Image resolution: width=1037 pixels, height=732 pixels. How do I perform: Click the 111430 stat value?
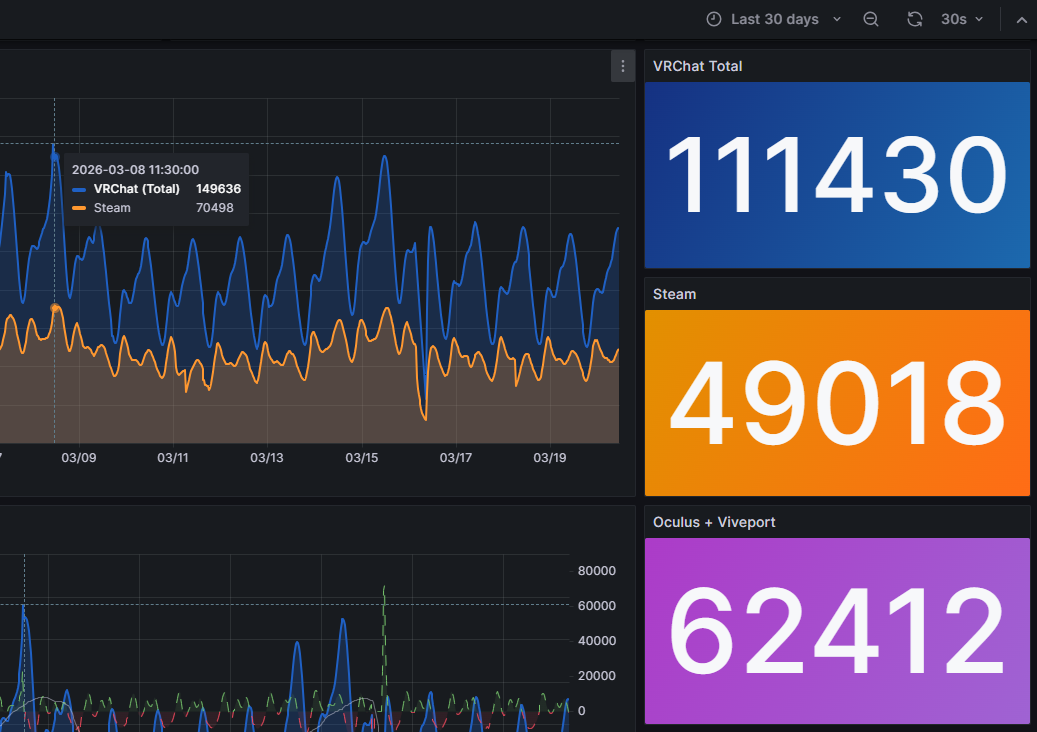836,175
